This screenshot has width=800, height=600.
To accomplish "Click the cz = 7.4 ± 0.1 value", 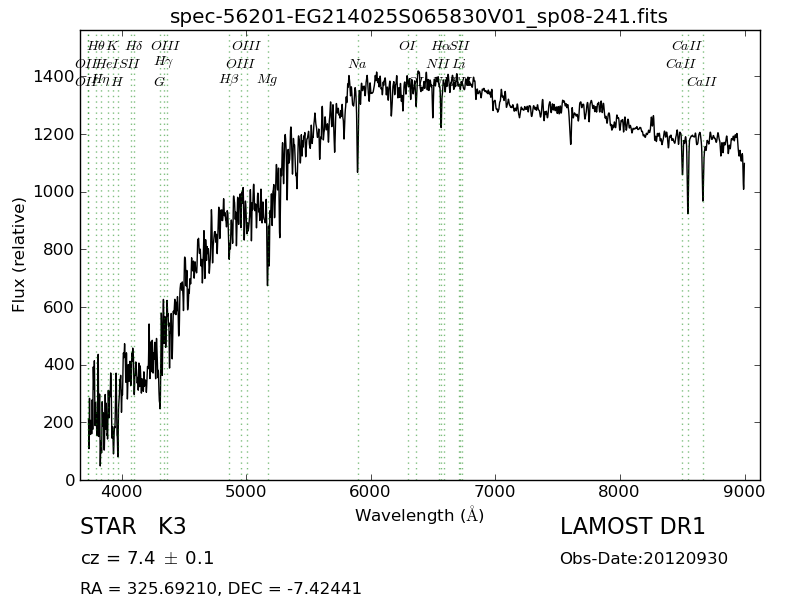I will click(147, 558).
